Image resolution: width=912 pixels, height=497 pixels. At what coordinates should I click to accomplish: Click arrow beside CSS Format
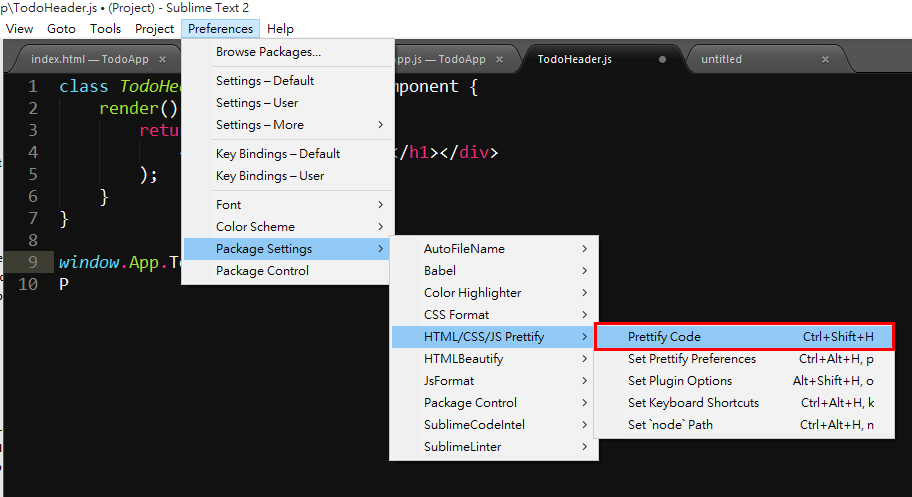[x=585, y=315]
